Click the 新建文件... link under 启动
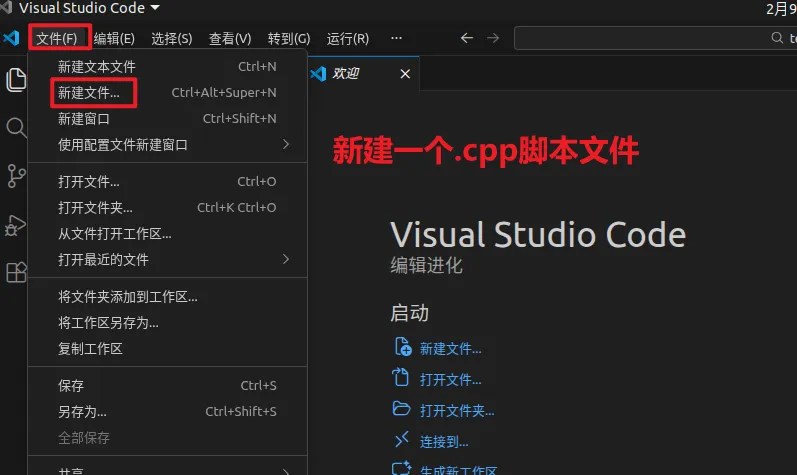This screenshot has height=475, width=797. pyautogui.click(x=450, y=349)
